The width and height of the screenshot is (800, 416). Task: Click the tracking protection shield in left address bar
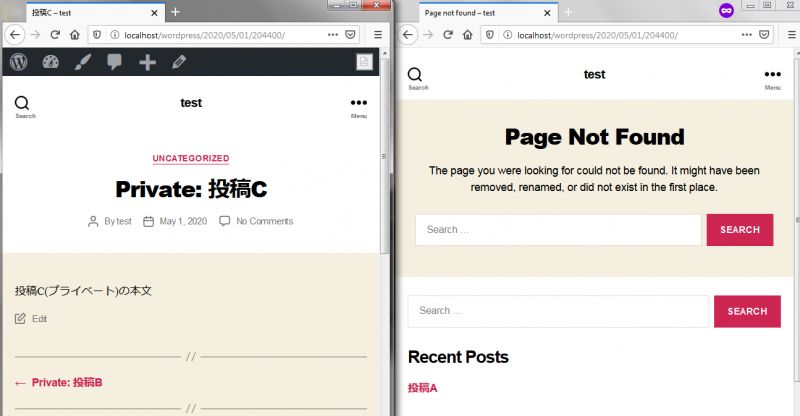click(x=96, y=35)
